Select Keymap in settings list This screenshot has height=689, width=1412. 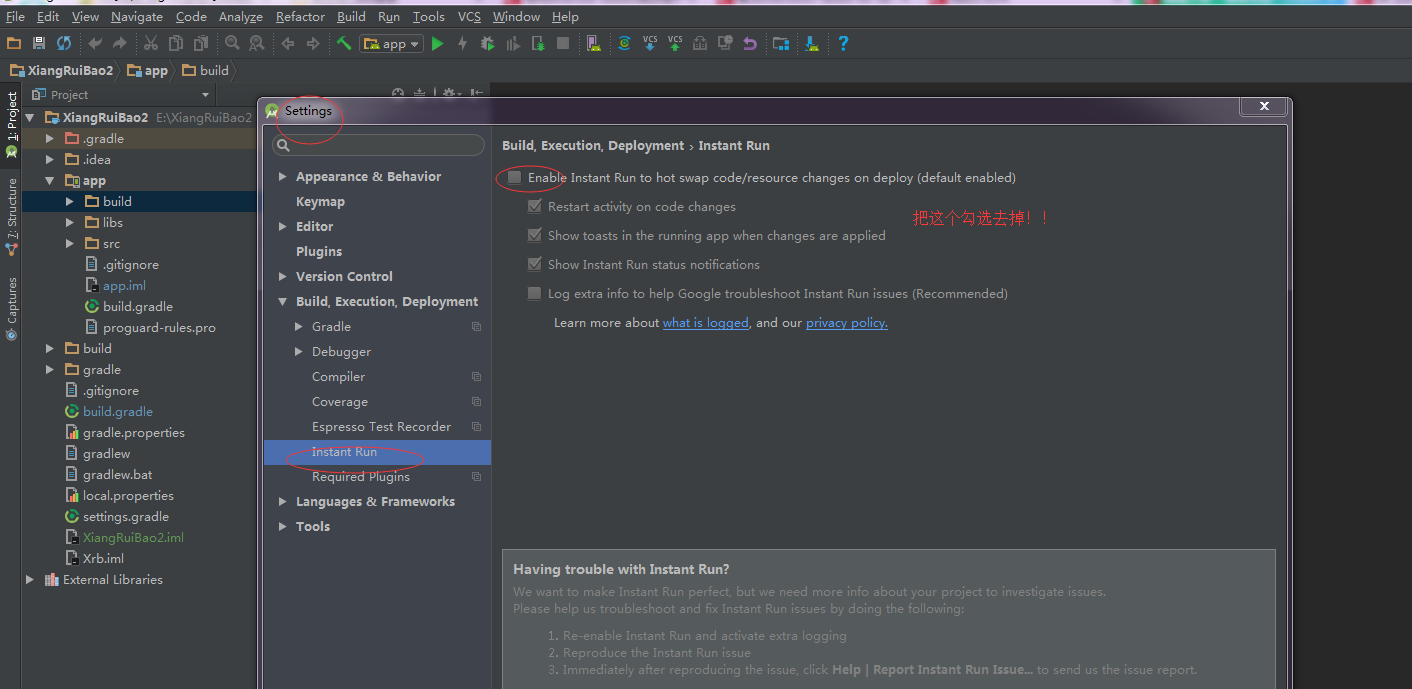[x=320, y=201]
